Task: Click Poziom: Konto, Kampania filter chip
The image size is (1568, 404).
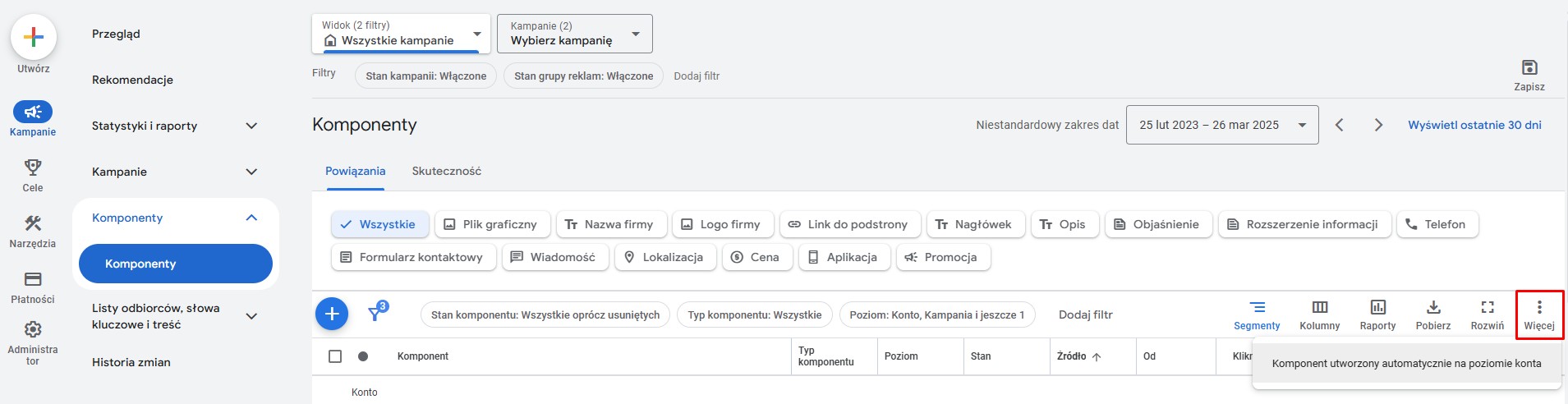Action: (x=937, y=314)
